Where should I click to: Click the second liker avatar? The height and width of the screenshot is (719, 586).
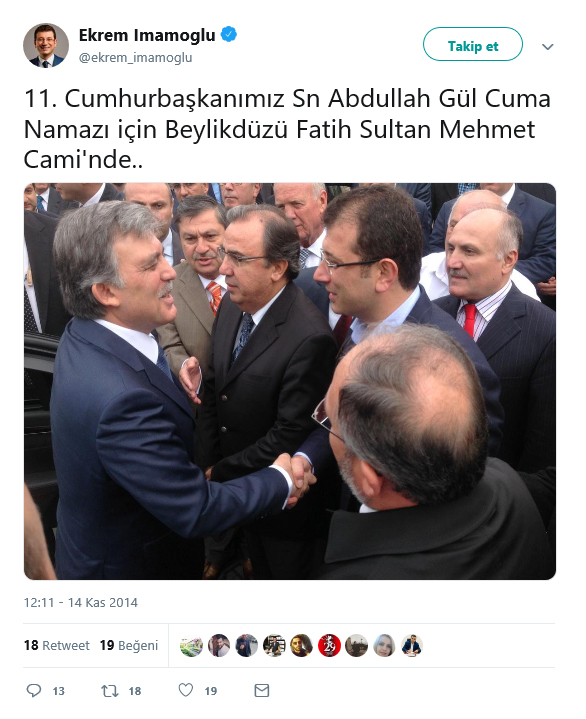pyautogui.click(x=219, y=645)
